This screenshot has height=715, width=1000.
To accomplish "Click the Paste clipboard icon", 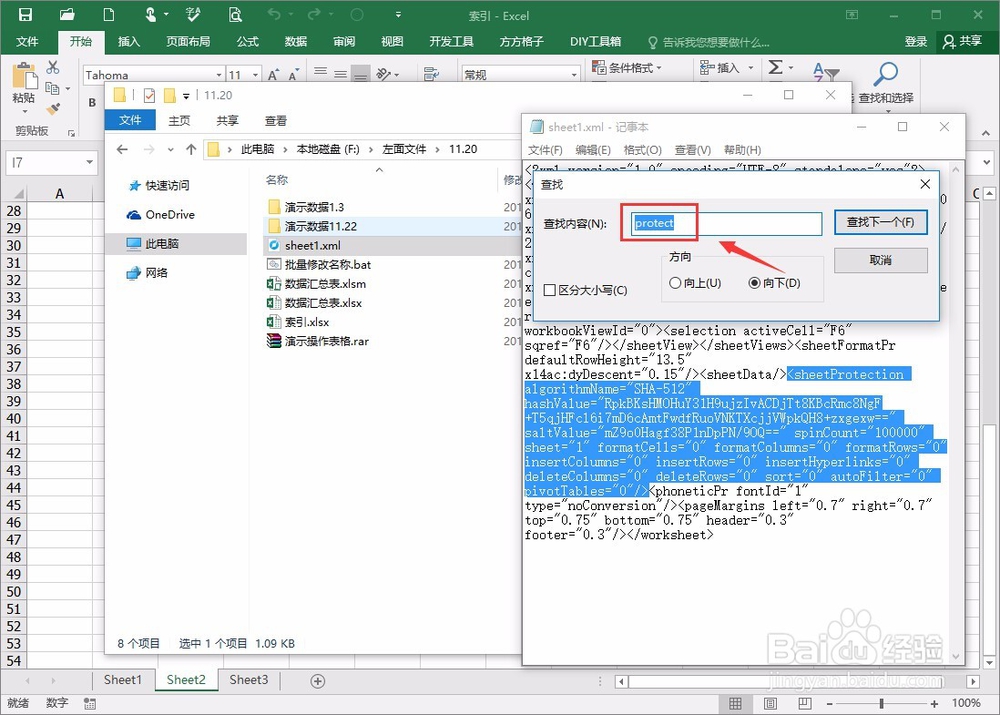I will 24,77.
